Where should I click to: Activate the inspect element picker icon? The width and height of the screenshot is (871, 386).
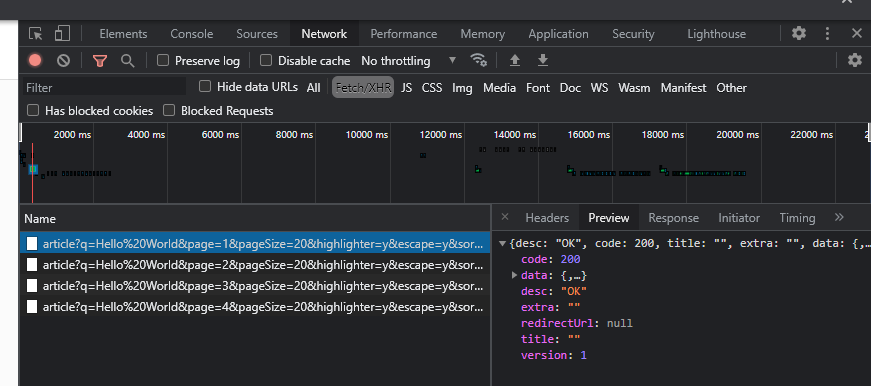click(36, 34)
